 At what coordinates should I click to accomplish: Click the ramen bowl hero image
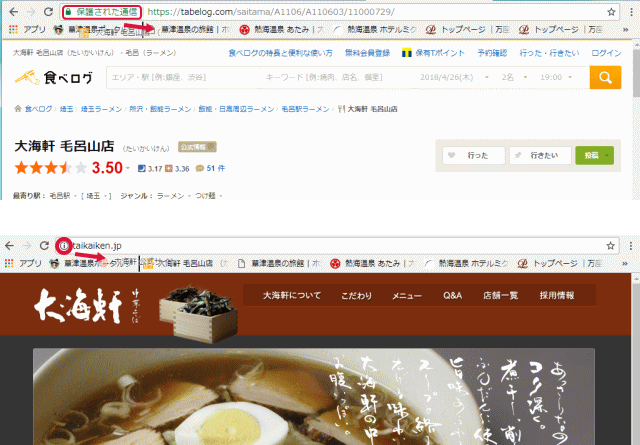[x=313, y=397]
